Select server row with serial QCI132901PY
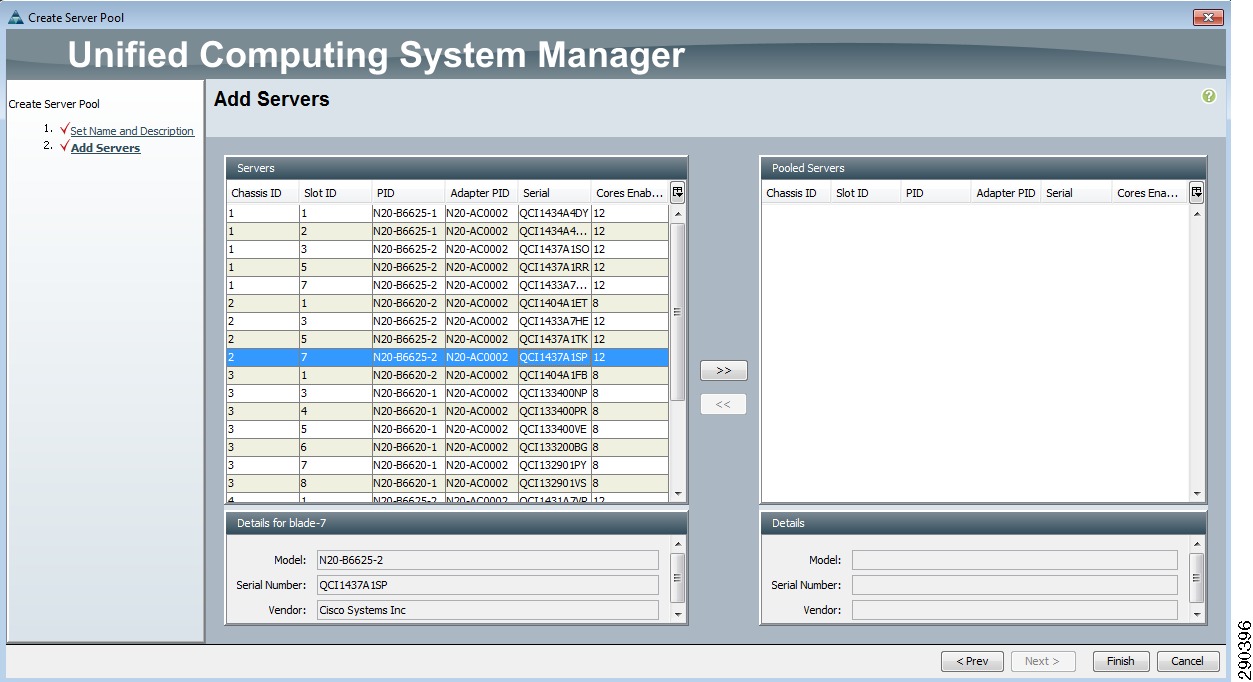This screenshot has width=1253, height=682. pos(447,465)
